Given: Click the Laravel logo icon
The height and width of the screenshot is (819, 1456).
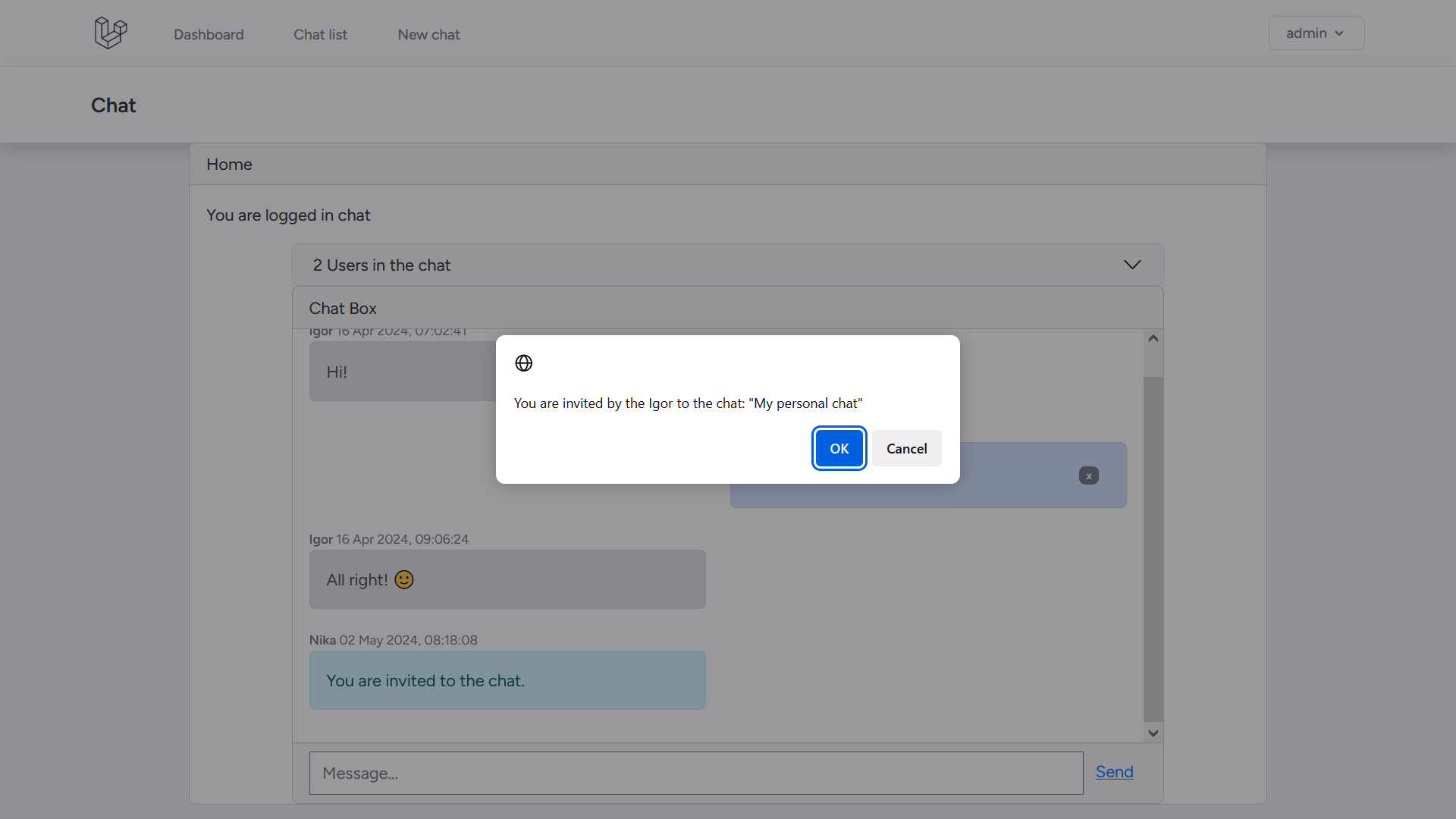Looking at the screenshot, I should (111, 33).
